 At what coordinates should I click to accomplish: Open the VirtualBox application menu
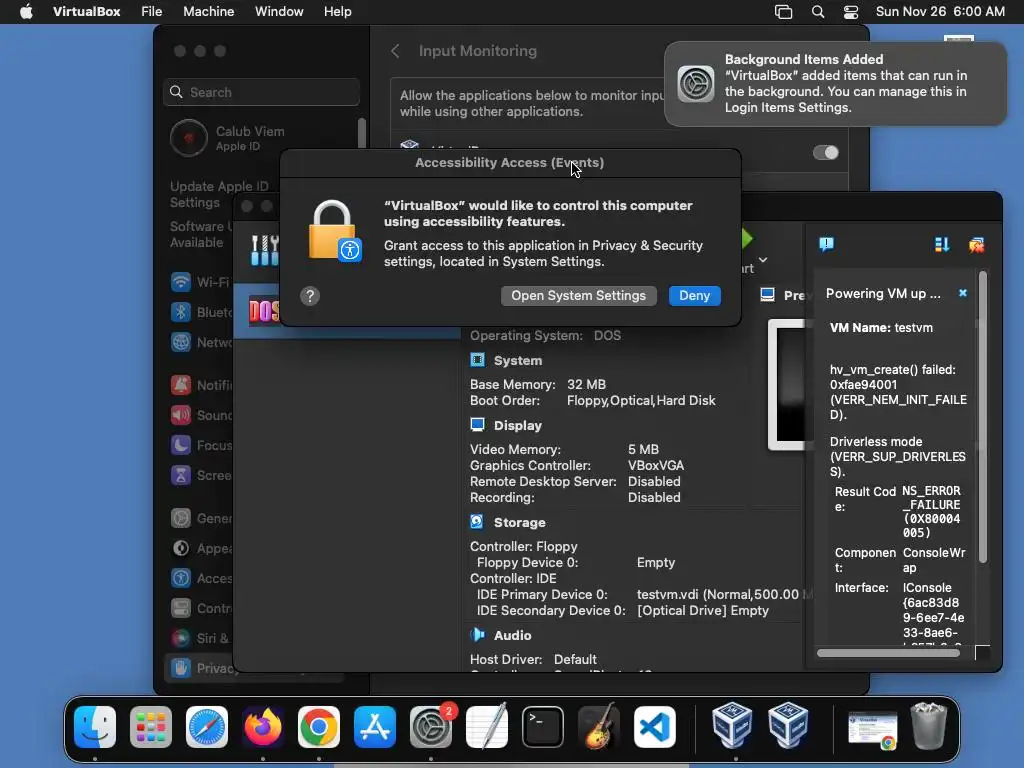pyautogui.click(x=86, y=12)
